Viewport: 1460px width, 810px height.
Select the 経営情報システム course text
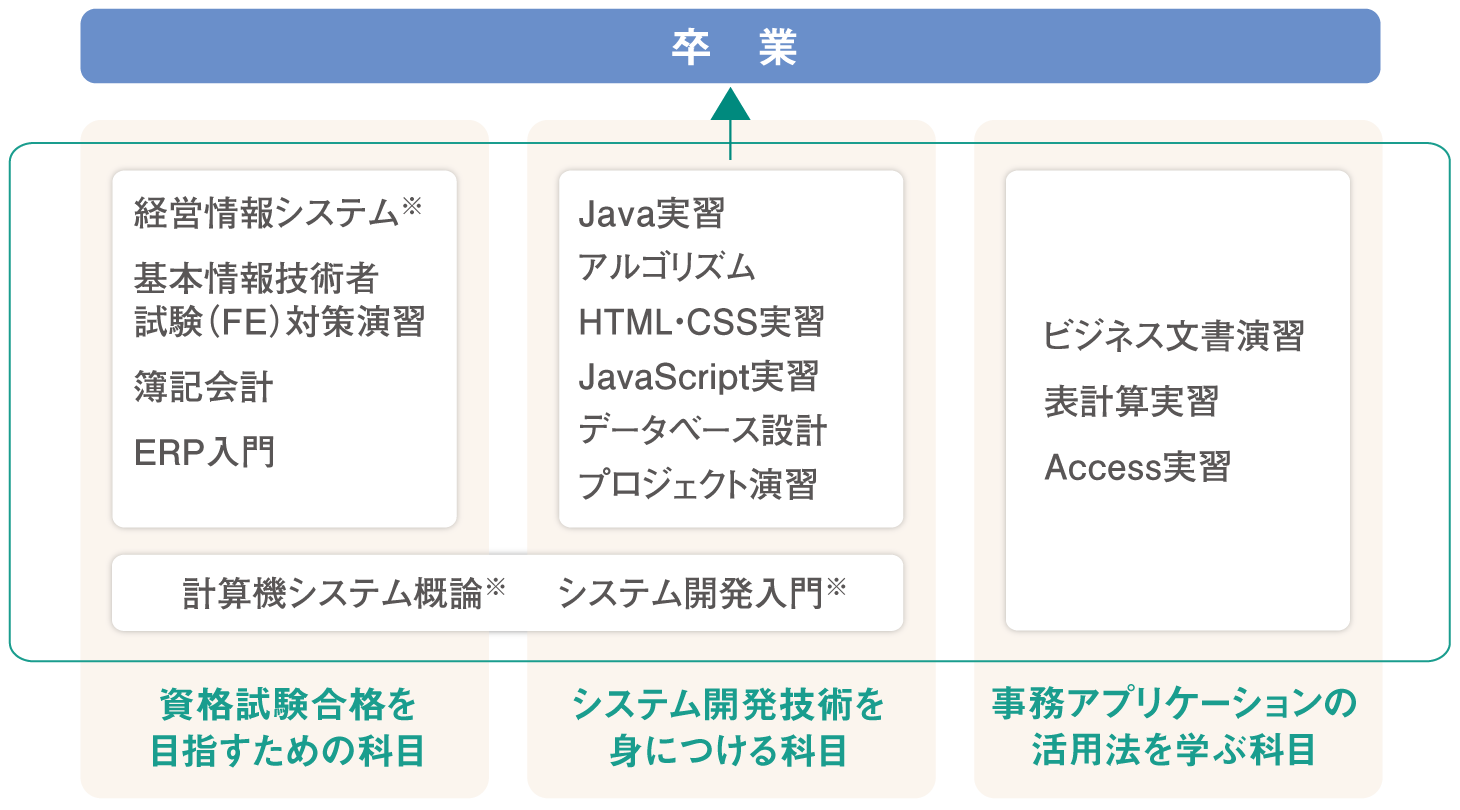(278, 213)
